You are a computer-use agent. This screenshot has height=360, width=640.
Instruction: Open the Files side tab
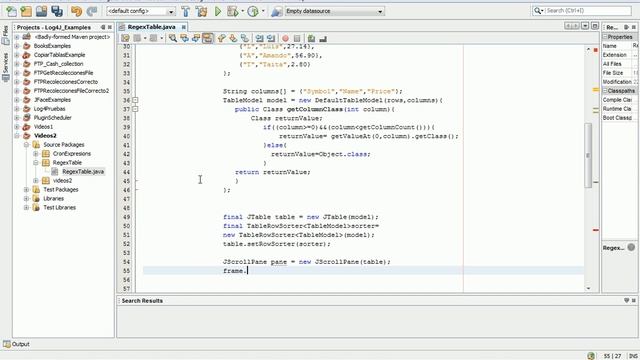(5, 36)
